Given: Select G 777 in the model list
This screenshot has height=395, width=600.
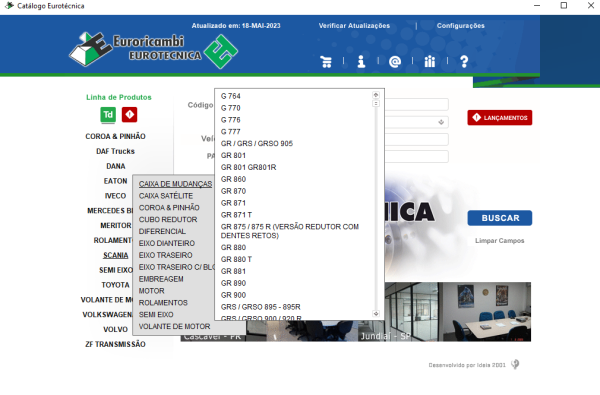Looking at the screenshot, I should pos(230,131).
